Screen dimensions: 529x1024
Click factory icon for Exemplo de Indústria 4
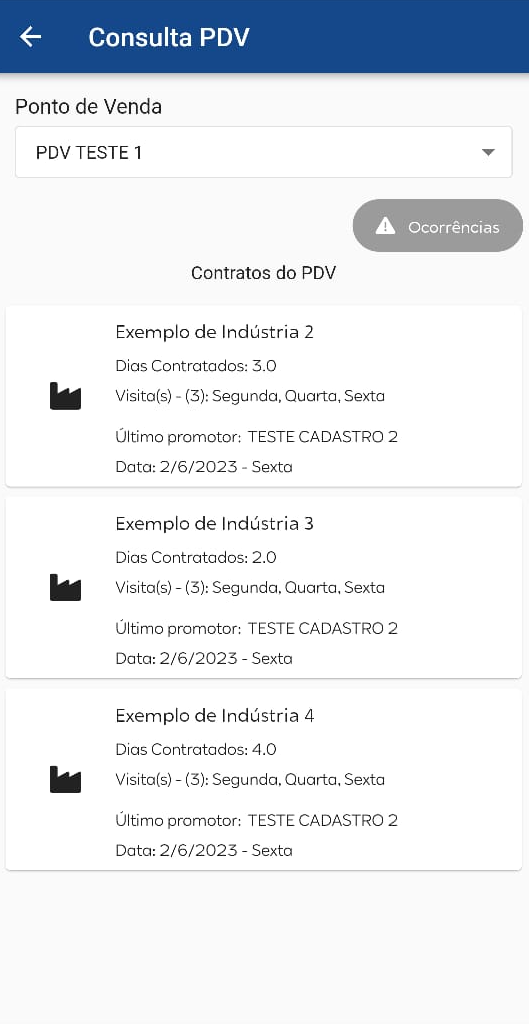click(65, 779)
